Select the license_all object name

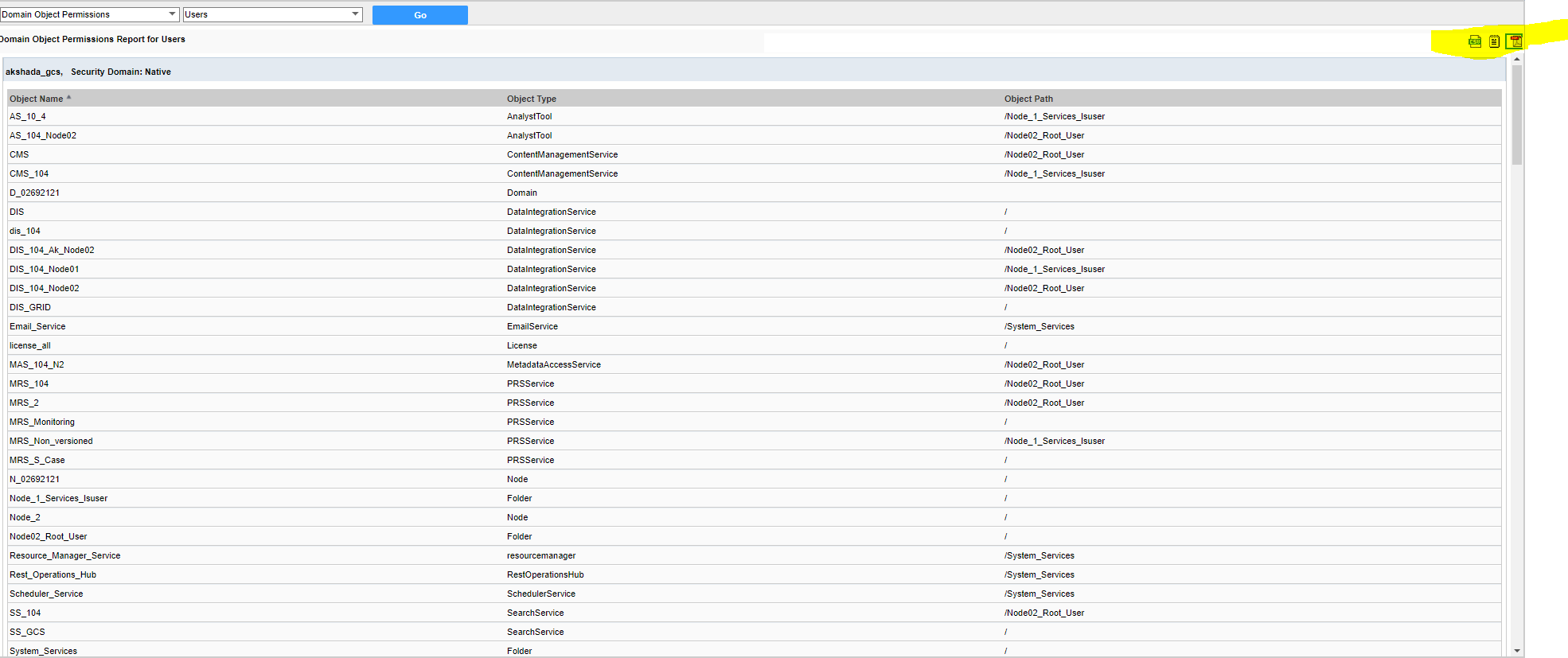tap(30, 345)
